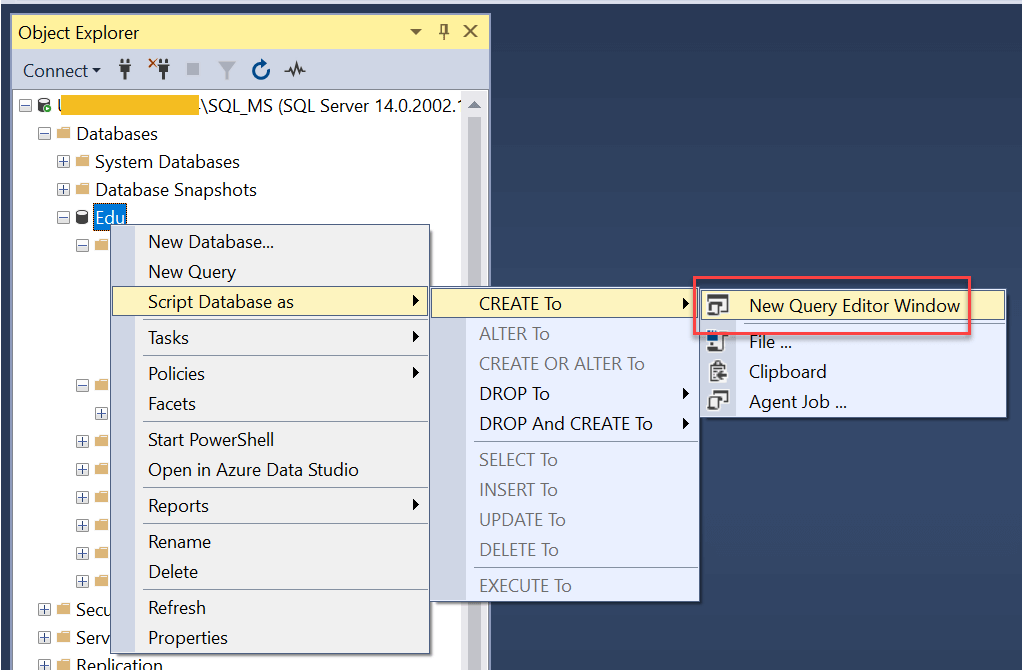1022x670 pixels.
Task: Select New Query from context menu
Action: [192, 272]
